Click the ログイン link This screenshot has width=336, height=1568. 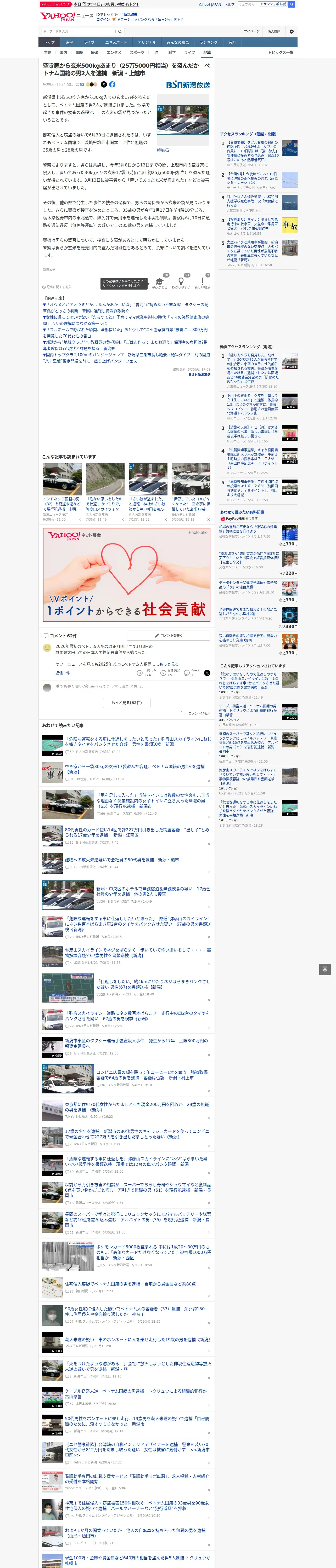(x=103, y=20)
